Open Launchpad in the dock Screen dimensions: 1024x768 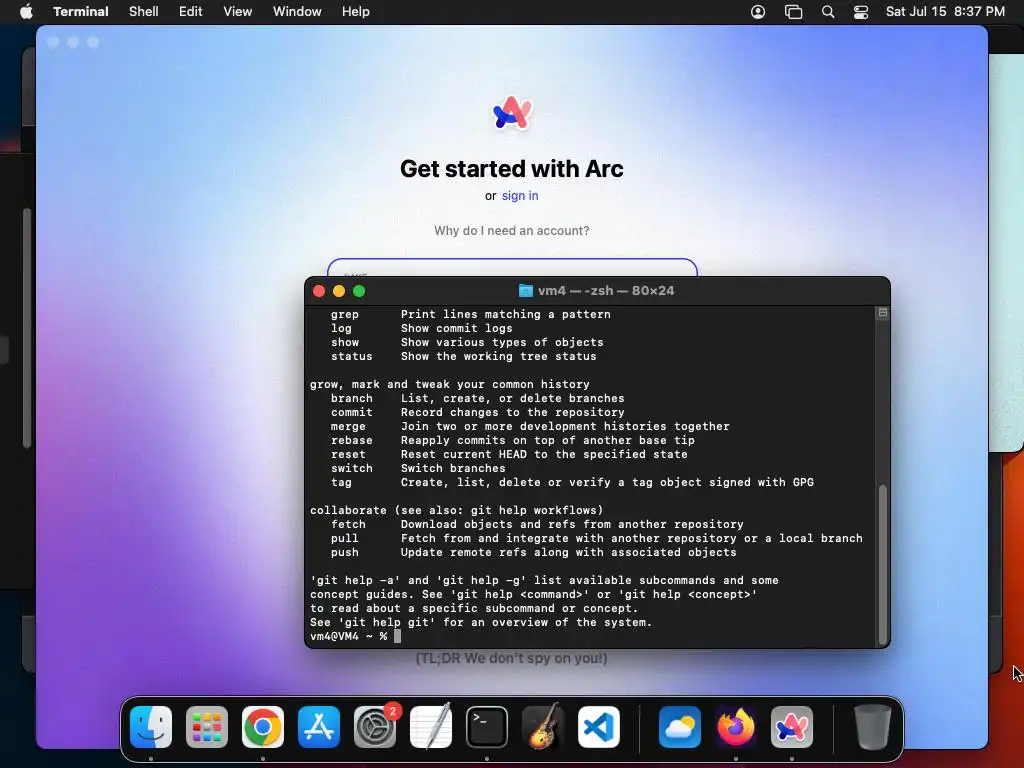tap(207, 727)
